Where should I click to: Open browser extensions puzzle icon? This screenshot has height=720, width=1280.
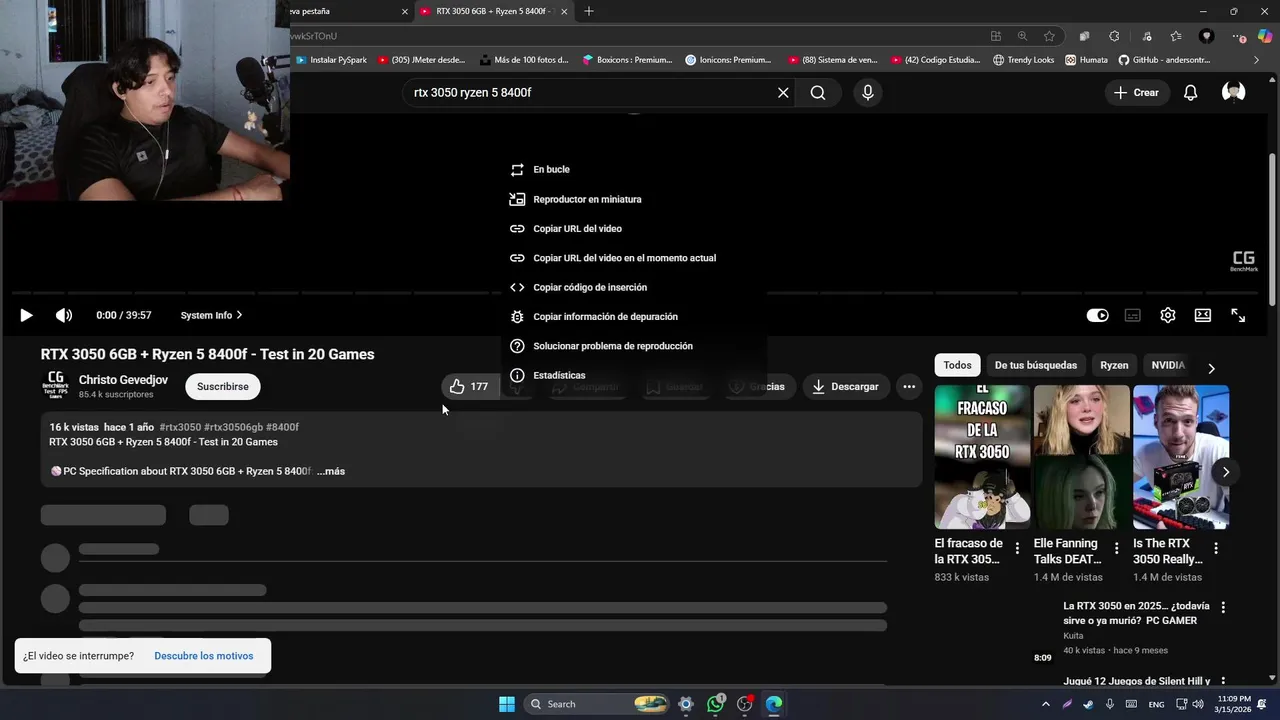tap(1114, 36)
